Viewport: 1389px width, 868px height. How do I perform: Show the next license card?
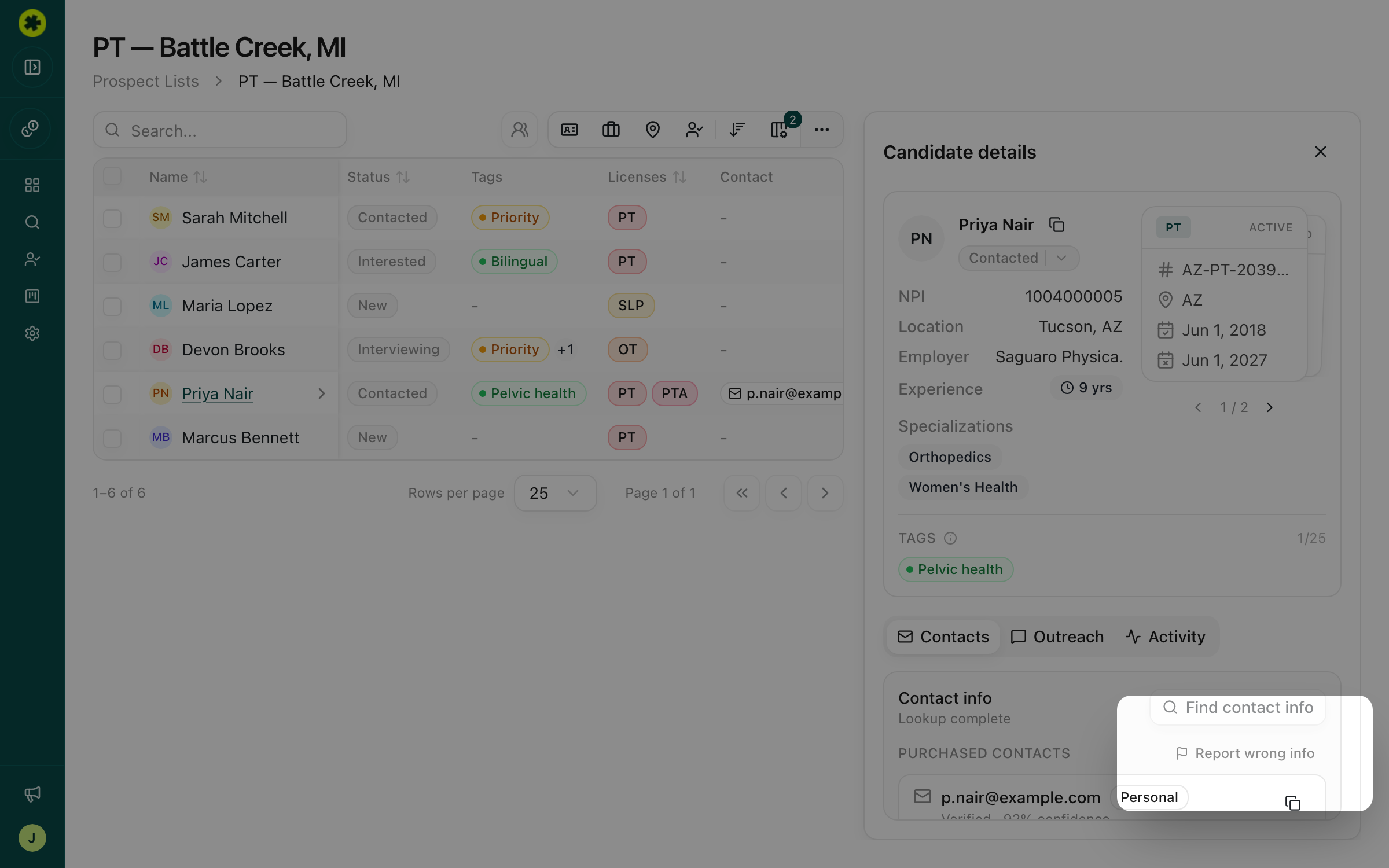click(1270, 407)
